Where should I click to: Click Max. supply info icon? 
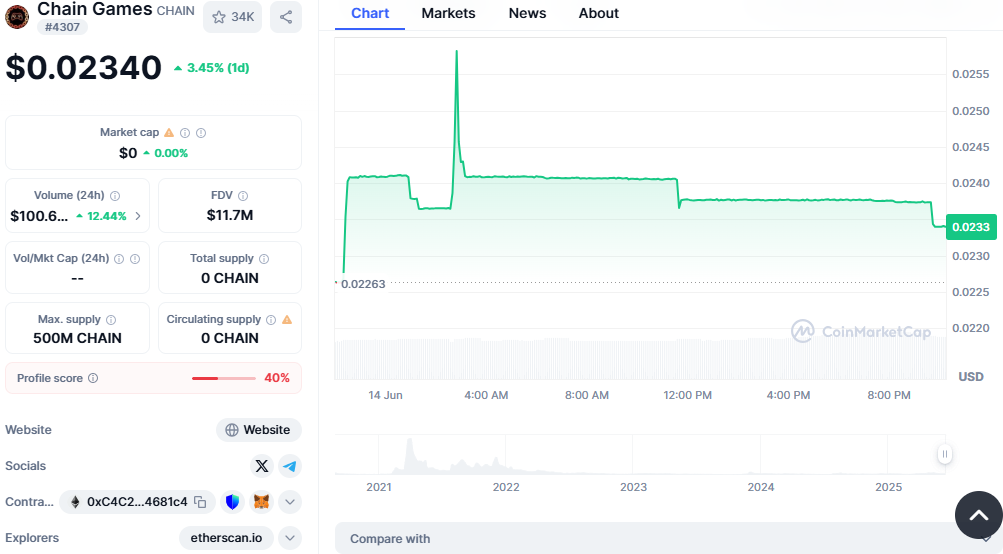pos(111,320)
